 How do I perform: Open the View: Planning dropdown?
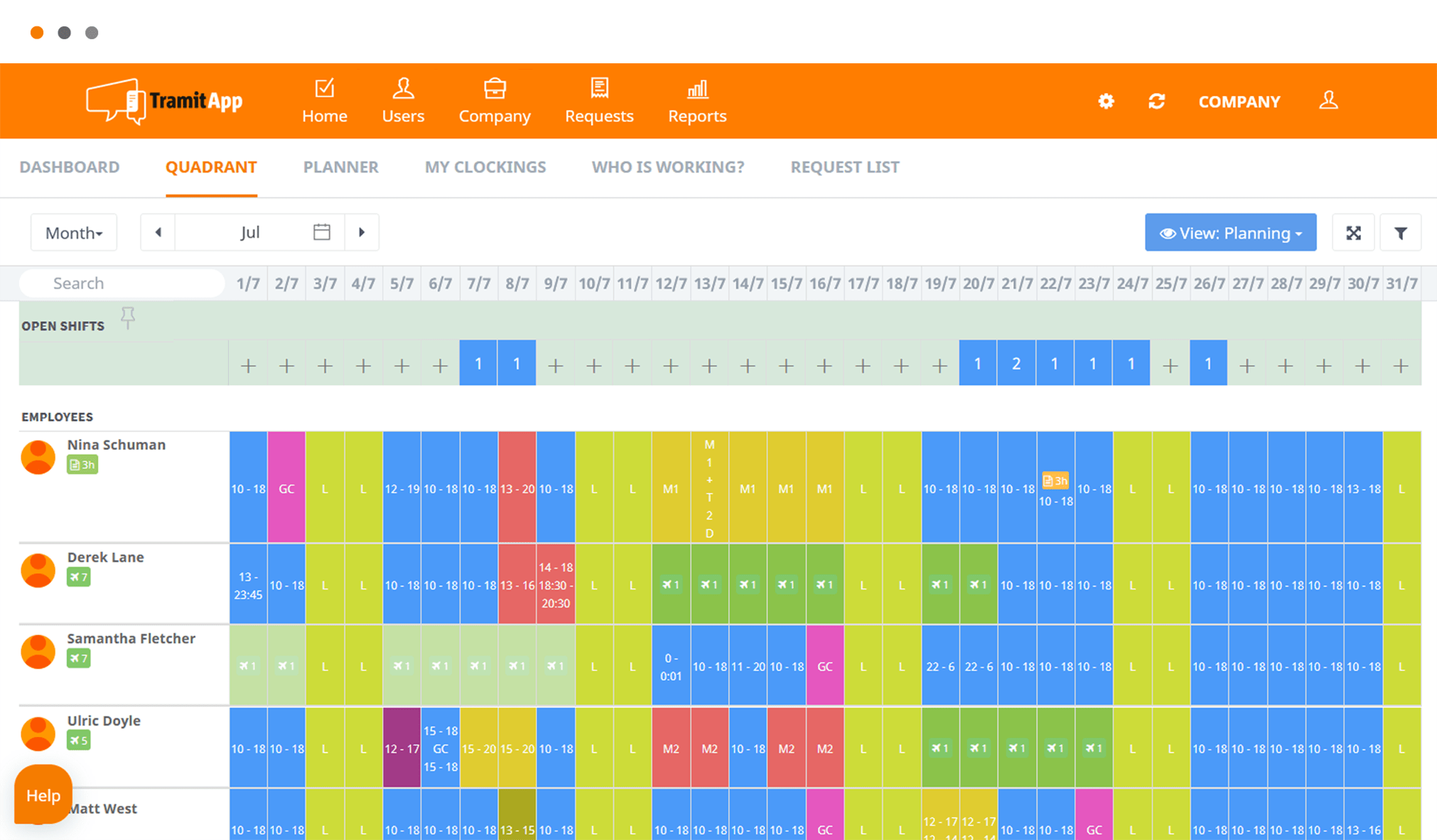point(1230,232)
